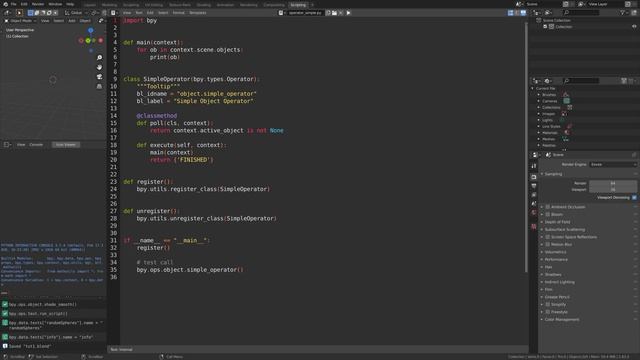Click the Viewport samples value field
The width and height of the screenshot is (640, 360).
pos(613,190)
